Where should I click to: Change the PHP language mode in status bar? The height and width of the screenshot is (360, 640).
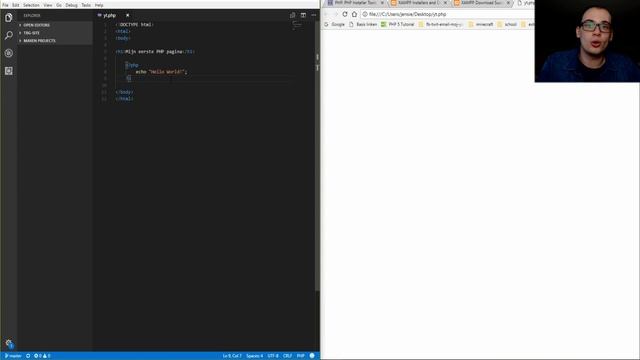click(301, 356)
